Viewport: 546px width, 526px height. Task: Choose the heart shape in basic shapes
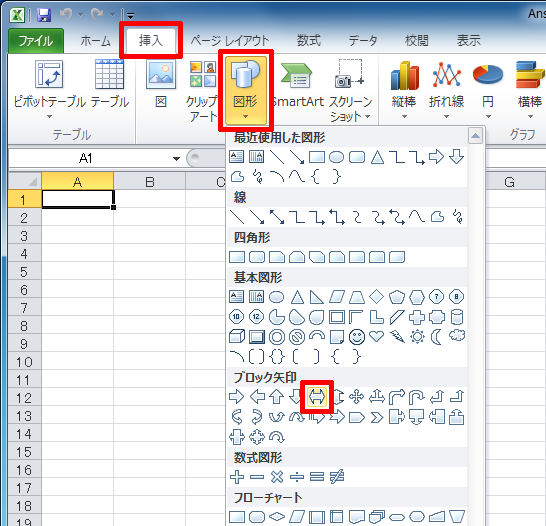point(376,336)
